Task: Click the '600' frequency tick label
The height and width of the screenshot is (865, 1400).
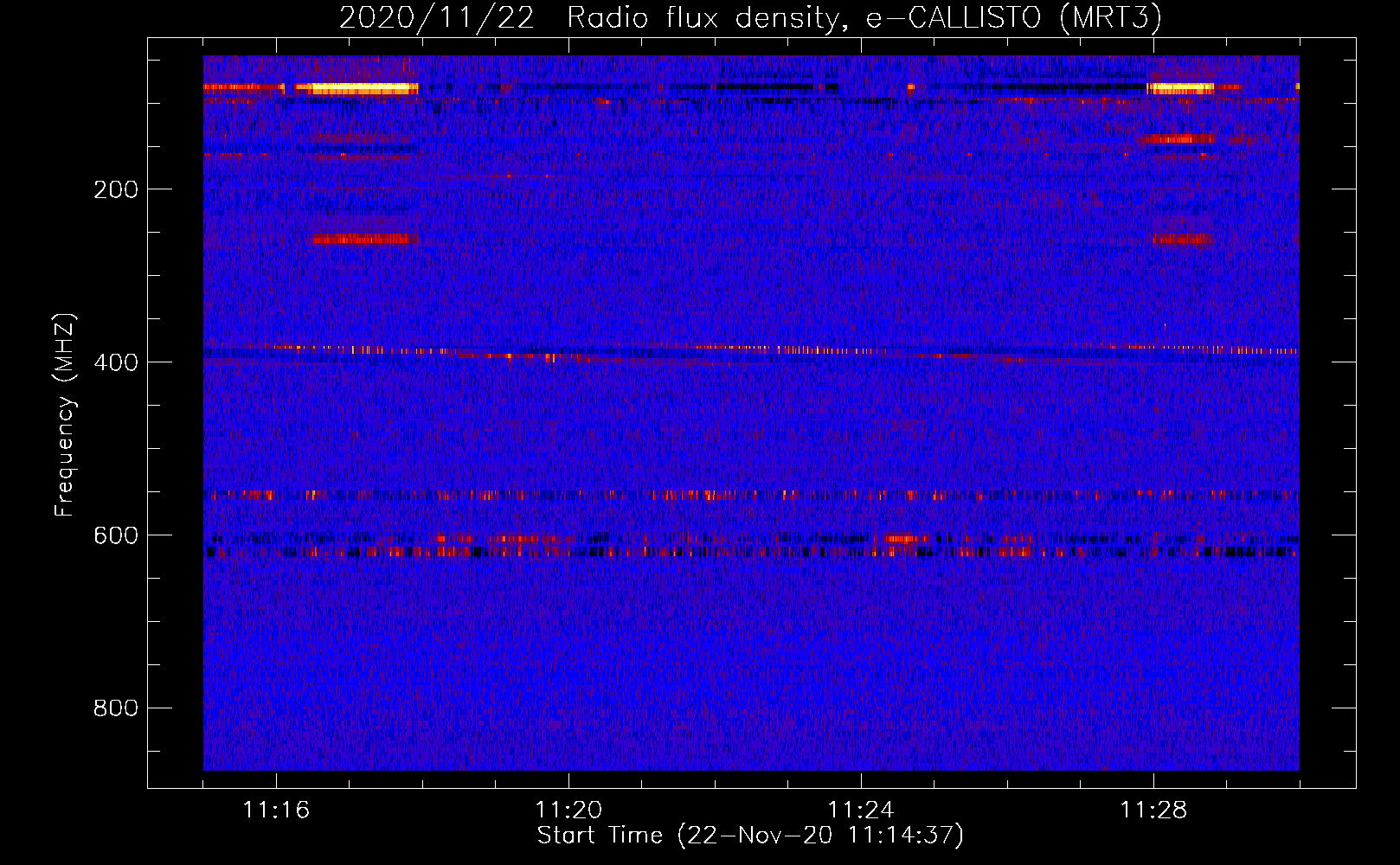Action: pos(116,535)
